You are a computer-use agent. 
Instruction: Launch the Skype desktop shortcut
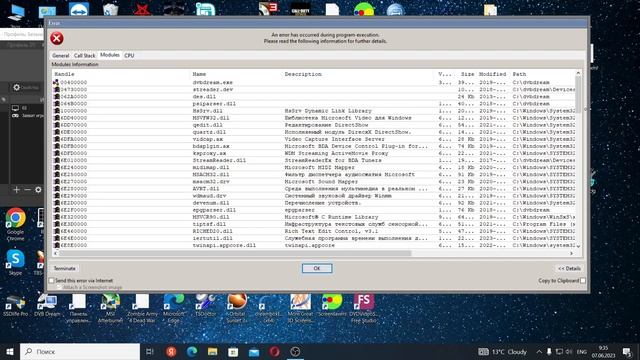point(16,262)
